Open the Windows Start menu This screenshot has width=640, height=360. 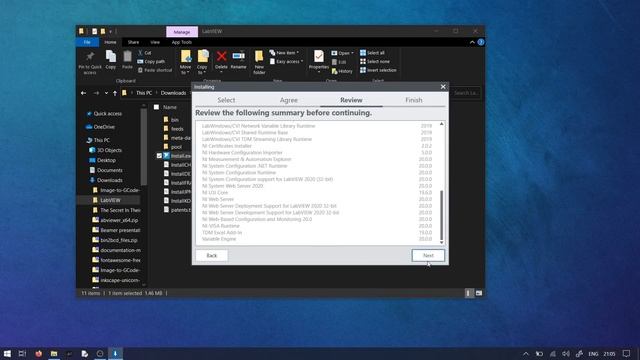click(x=7, y=353)
